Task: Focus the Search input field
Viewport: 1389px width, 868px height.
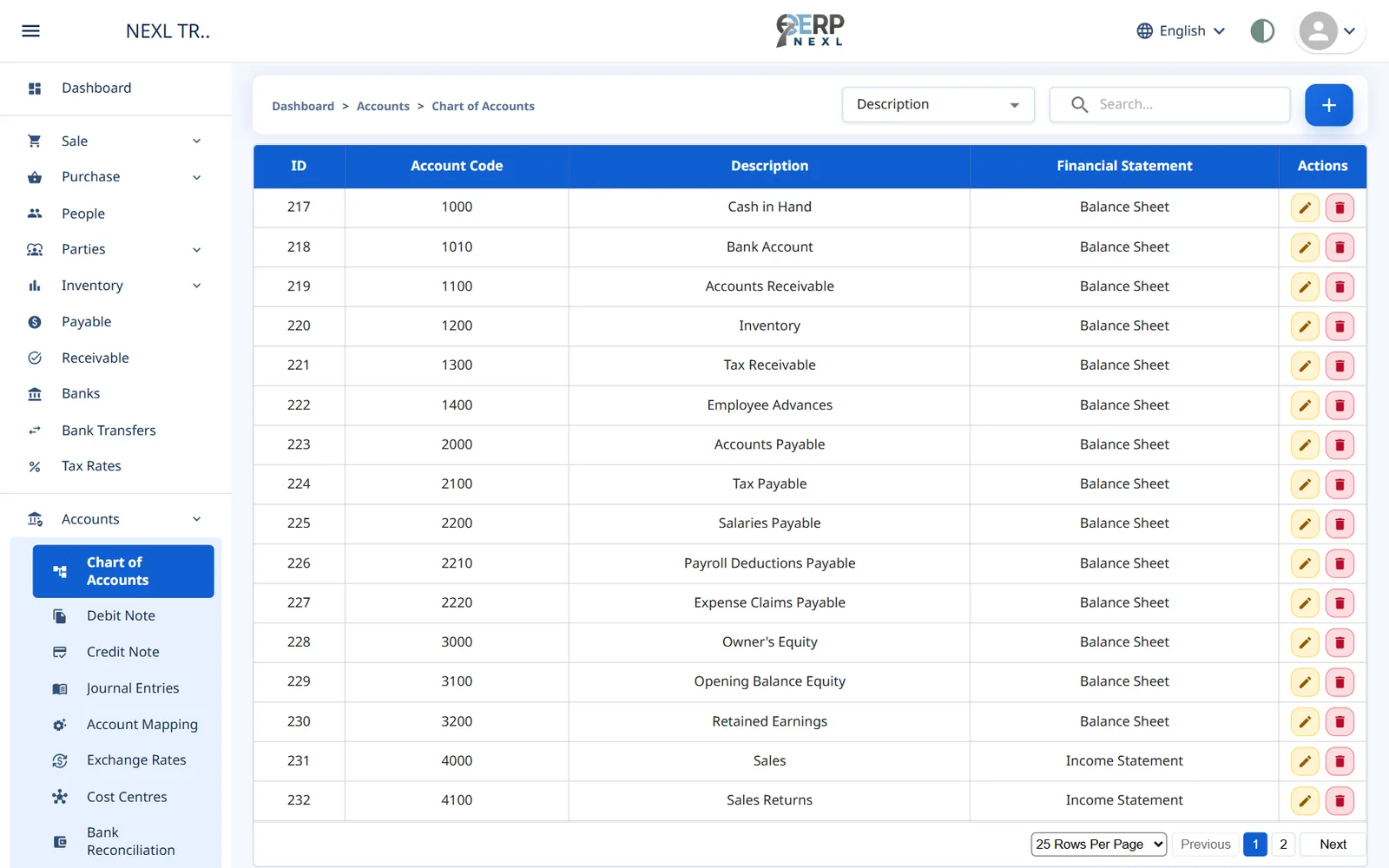Action: point(1169,104)
